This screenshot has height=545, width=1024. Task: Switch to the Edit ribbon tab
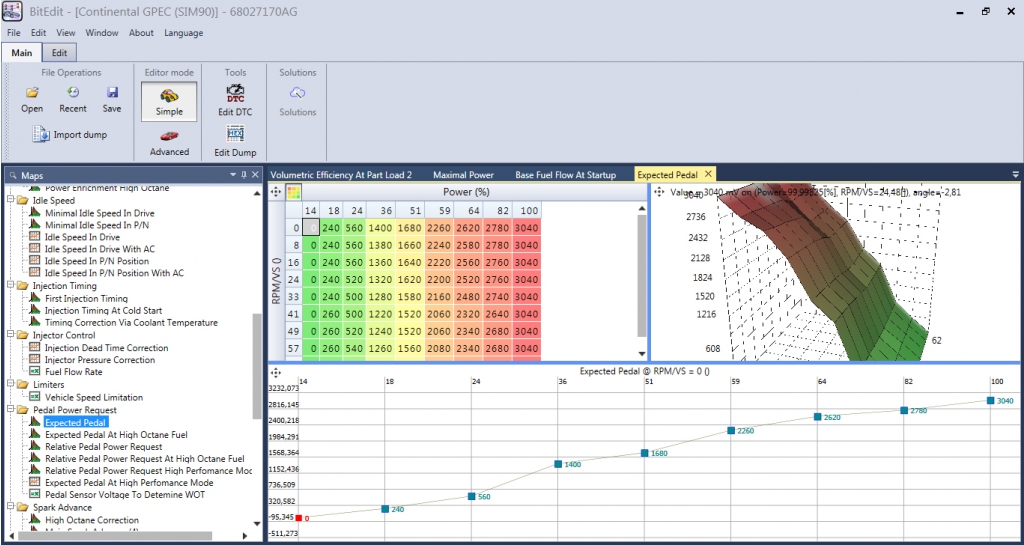tap(59, 53)
